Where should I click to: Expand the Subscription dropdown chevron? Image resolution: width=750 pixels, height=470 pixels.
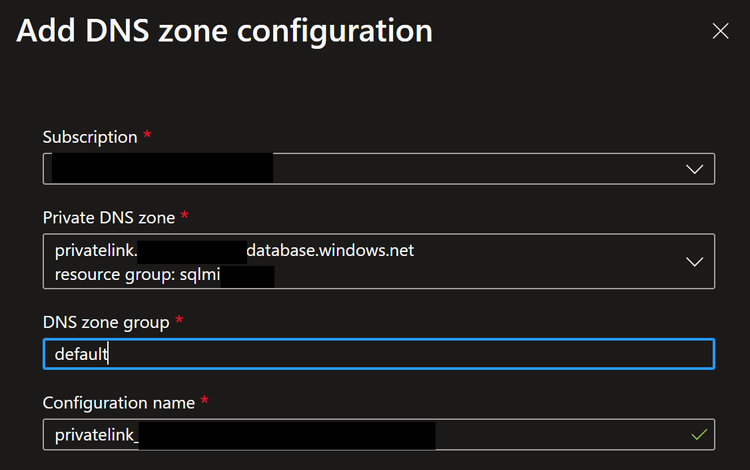[695, 169]
